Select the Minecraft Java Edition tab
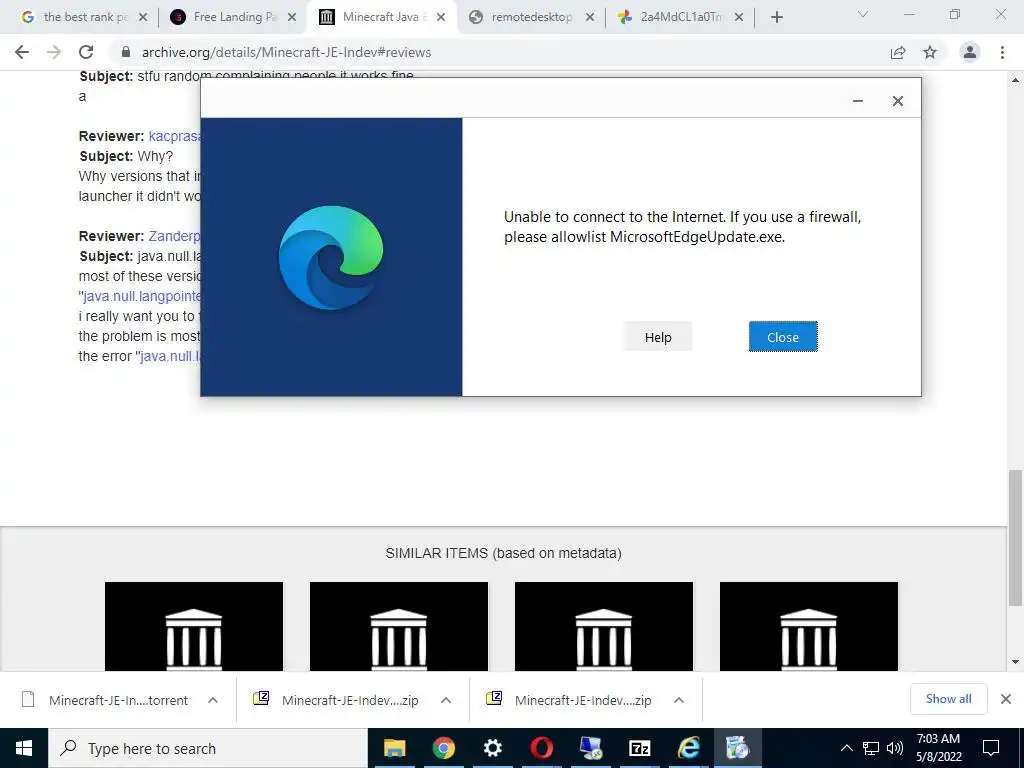The width and height of the screenshot is (1024, 768). tap(383, 17)
